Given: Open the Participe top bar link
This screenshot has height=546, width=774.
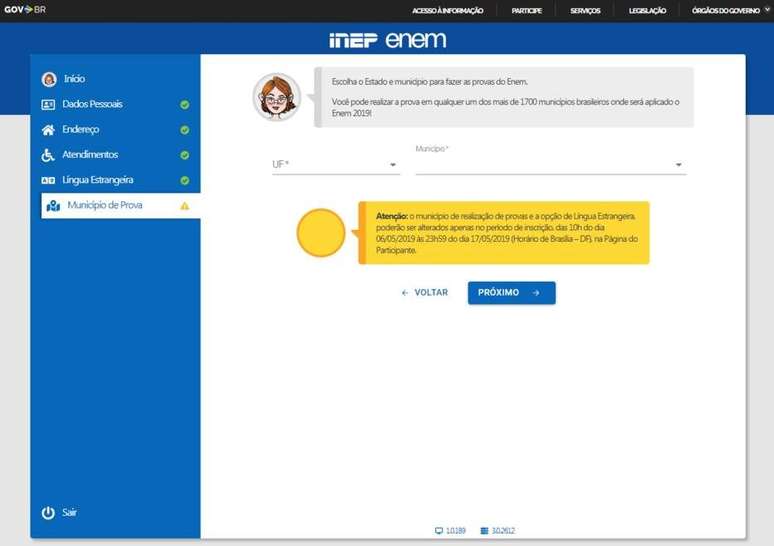Looking at the screenshot, I should (526, 10).
